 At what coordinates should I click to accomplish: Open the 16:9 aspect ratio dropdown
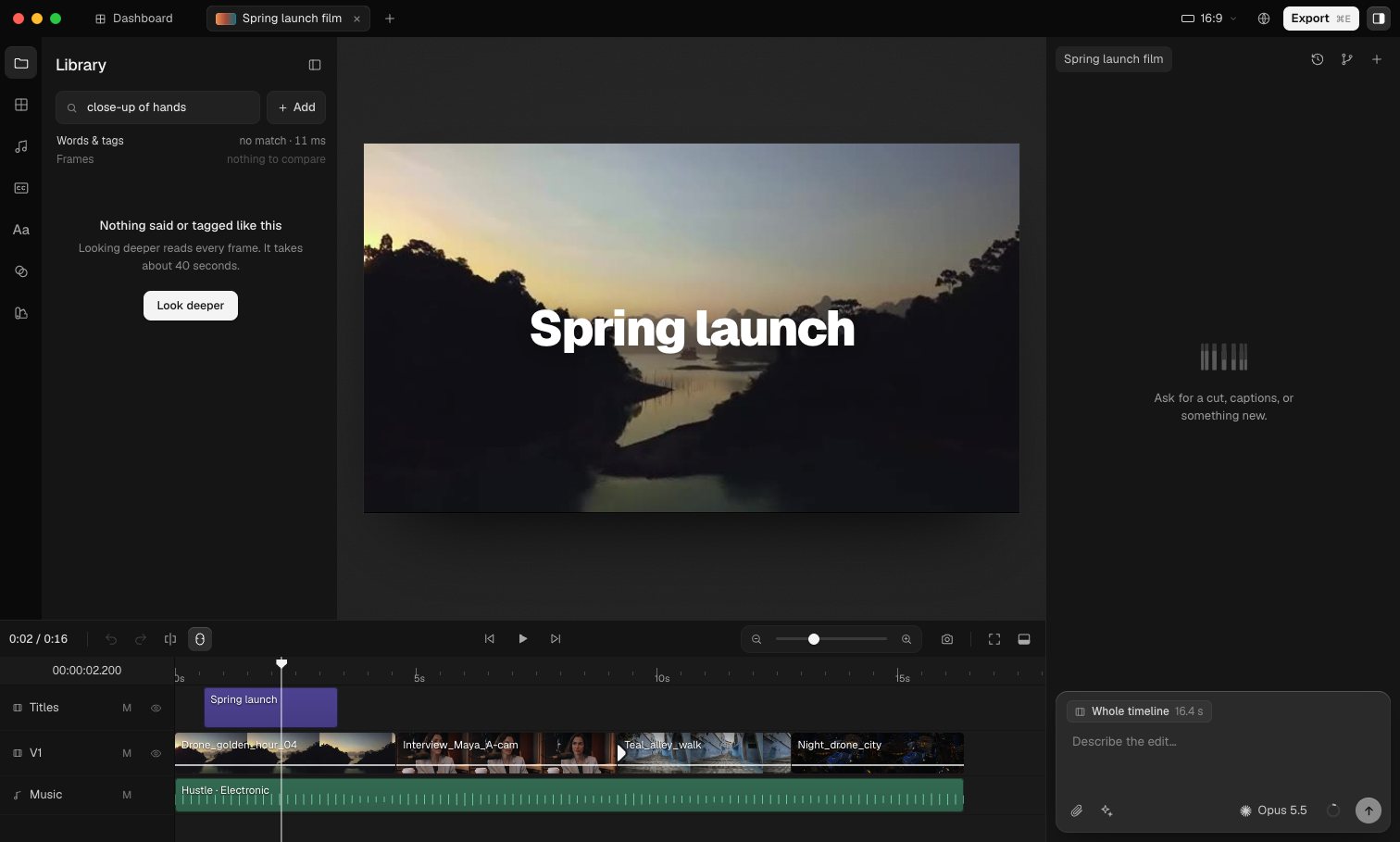coord(1209,19)
